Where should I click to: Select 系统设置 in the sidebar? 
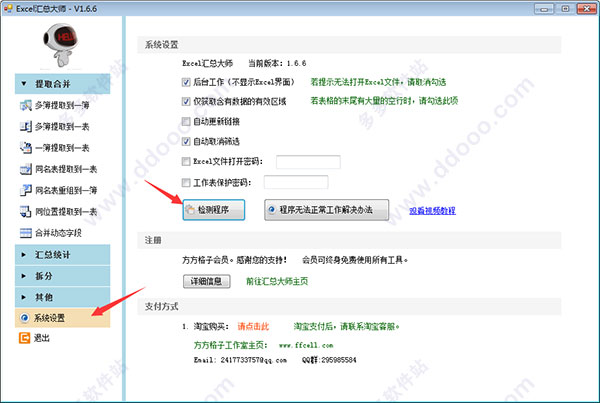tap(62, 318)
